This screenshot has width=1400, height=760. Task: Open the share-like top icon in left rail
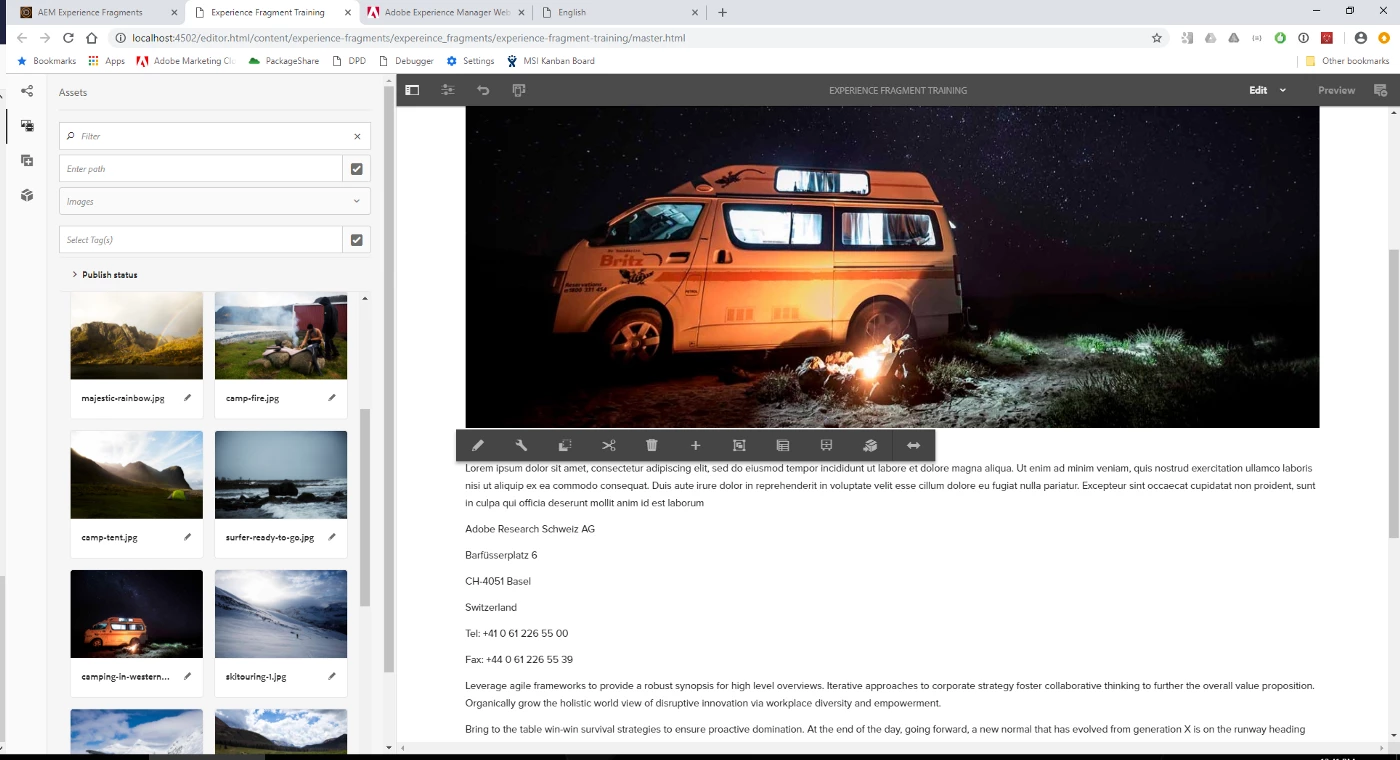pyautogui.click(x=27, y=91)
